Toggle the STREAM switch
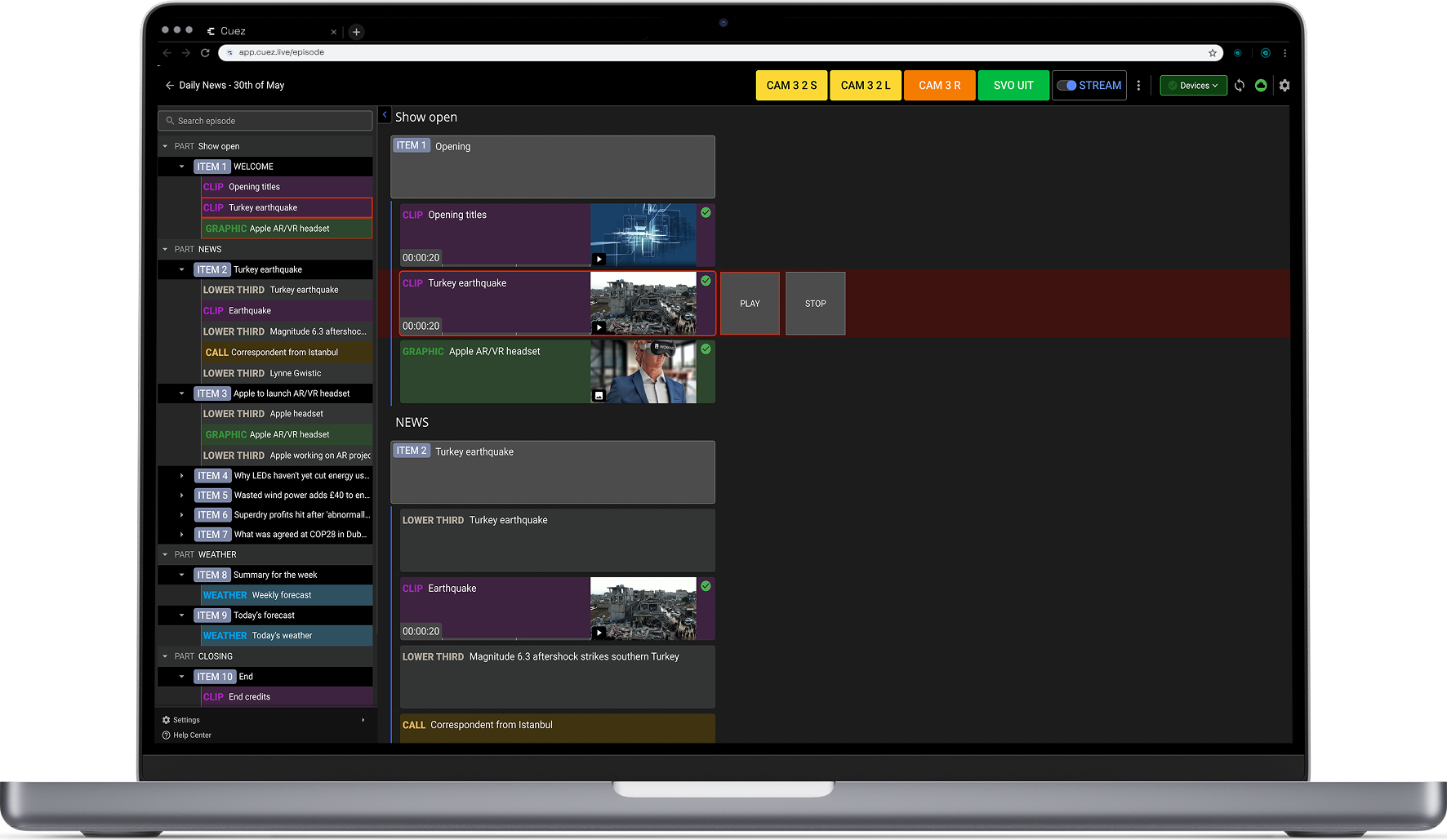Image resolution: width=1447 pixels, height=840 pixels. [x=1066, y=85]
